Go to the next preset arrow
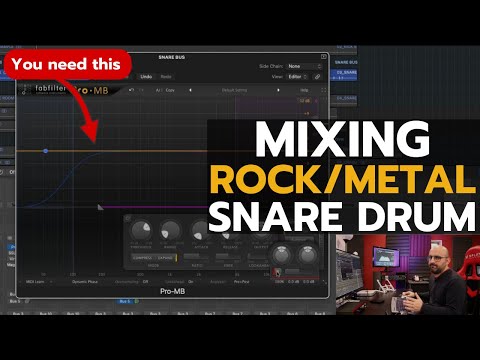Viewport: 480px width, 360px height. point(278,90)
